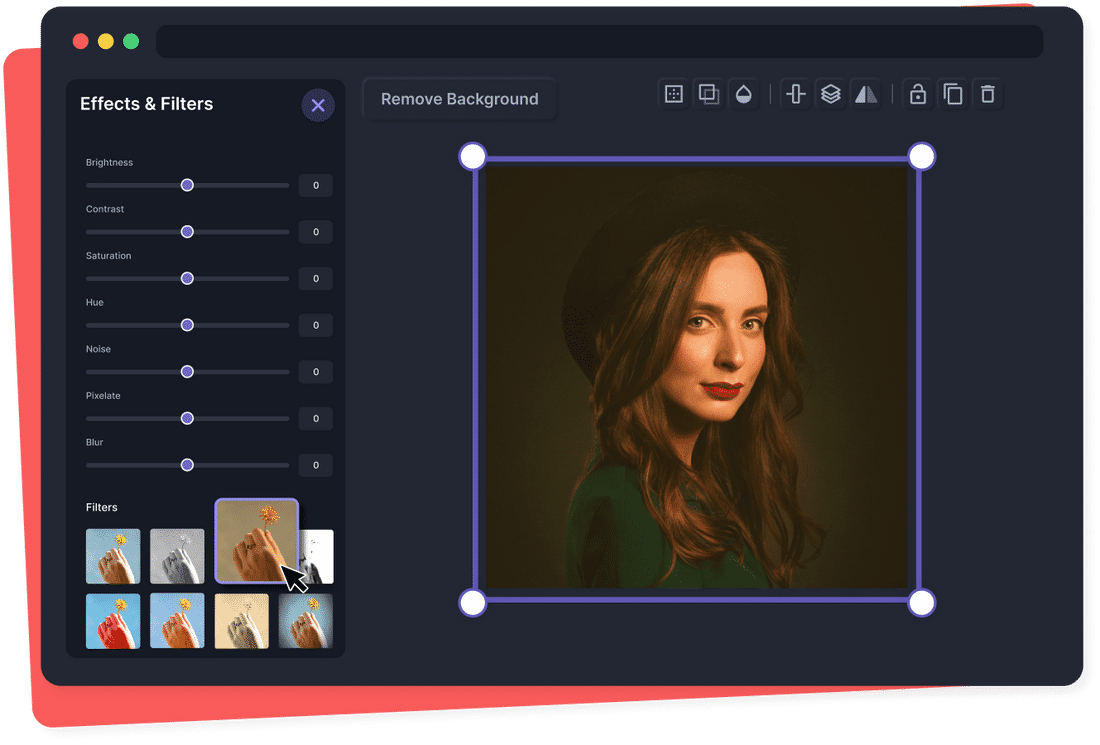Image resolution: width=1100 pixels, height=745 pixels.
Task: Click the "Effects & Filters" panel title
Action: pos(147,104)
